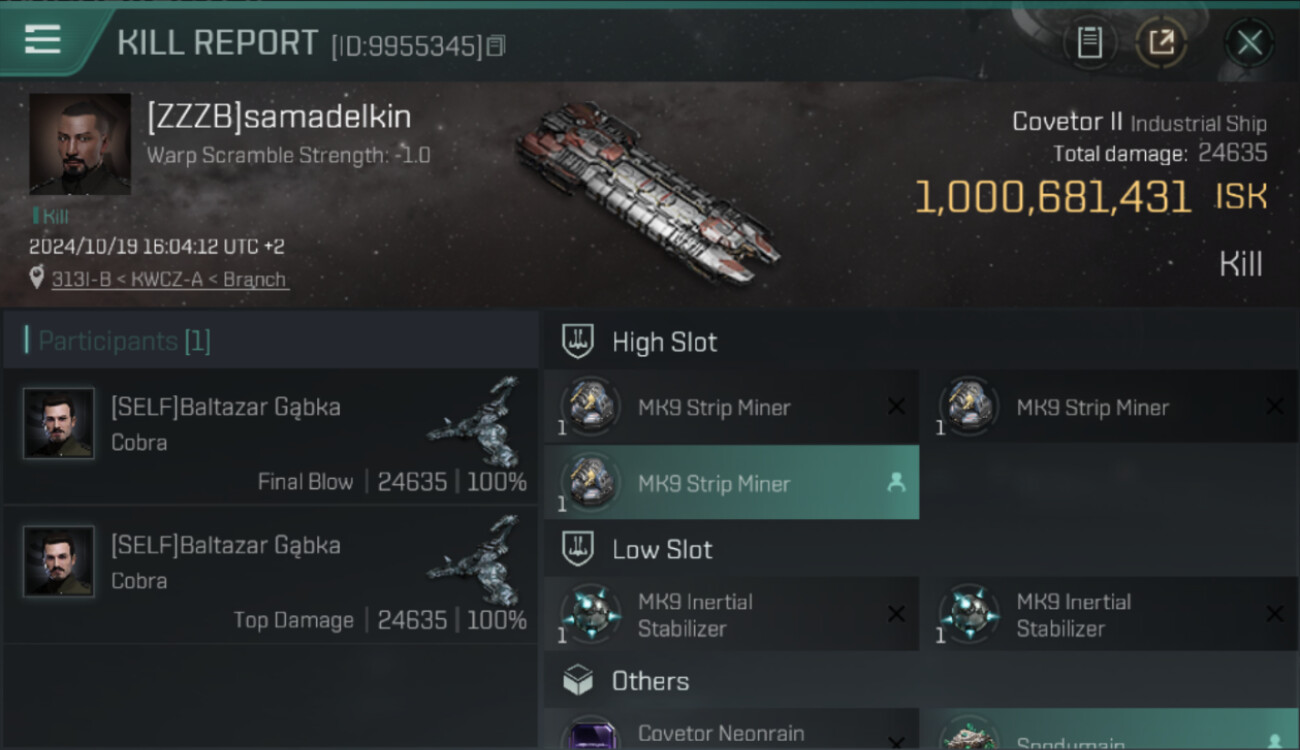Image resolution: width=1300 pixels, height=750 pixels.
Task: Click samadelkin's victim portrait
Action: tap(80, 143)
